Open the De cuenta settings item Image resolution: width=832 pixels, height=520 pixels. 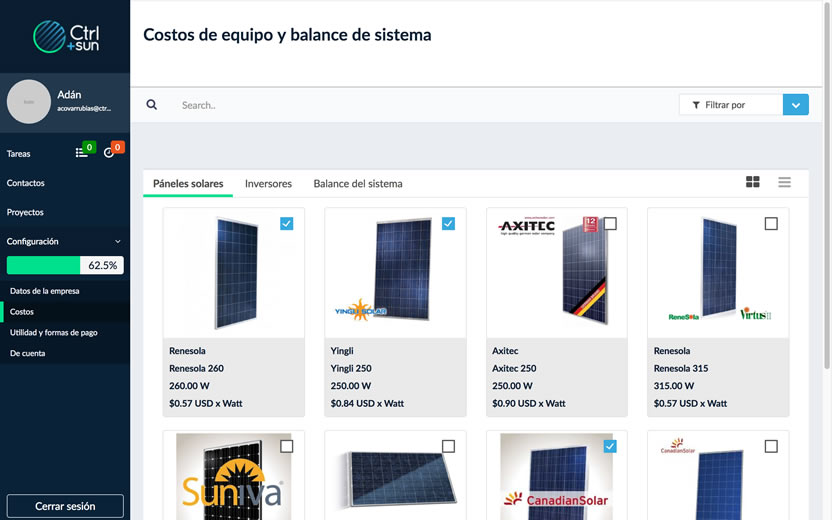[x=27, y=353]
